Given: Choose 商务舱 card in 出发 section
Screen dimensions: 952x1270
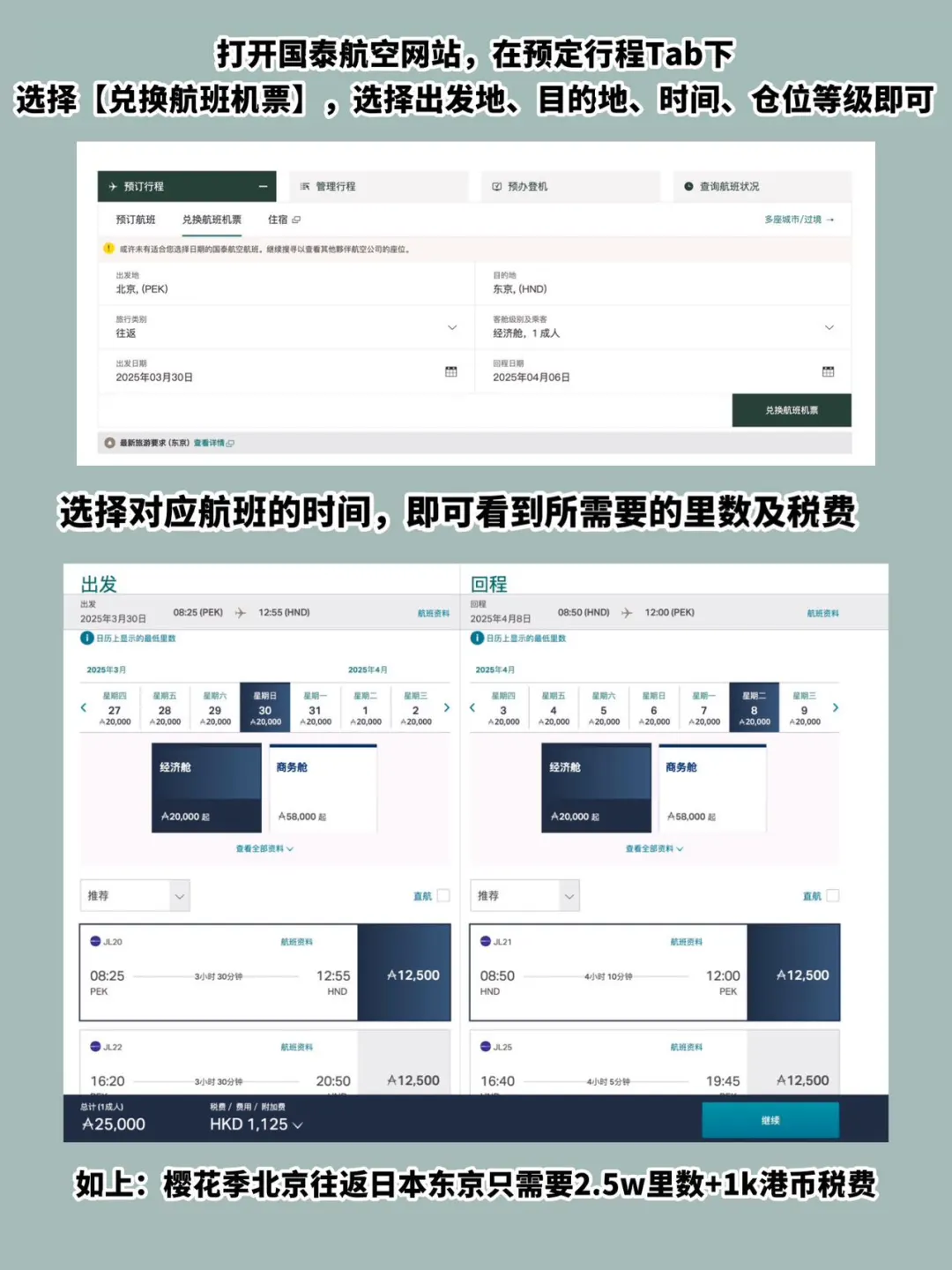Looking at the screenshot, I should tap(323, 788).
